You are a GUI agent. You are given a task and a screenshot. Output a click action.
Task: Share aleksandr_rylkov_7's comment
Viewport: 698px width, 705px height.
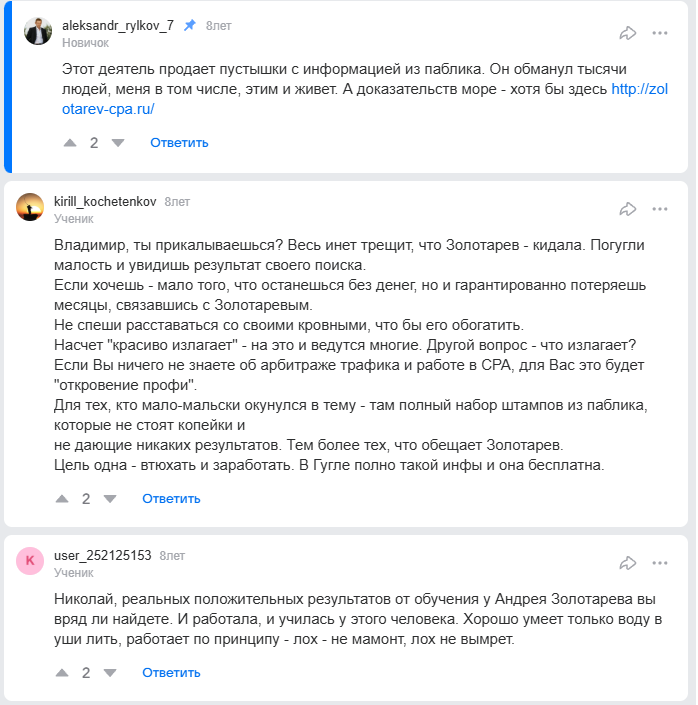(x=628, y=33)
